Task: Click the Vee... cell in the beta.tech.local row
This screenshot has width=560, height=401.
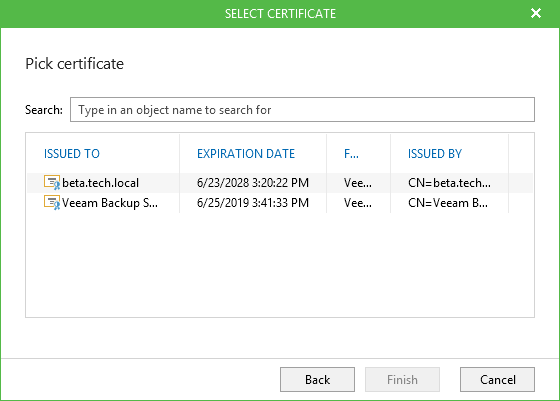Action: pyautogui.click(x=358, y=183)
